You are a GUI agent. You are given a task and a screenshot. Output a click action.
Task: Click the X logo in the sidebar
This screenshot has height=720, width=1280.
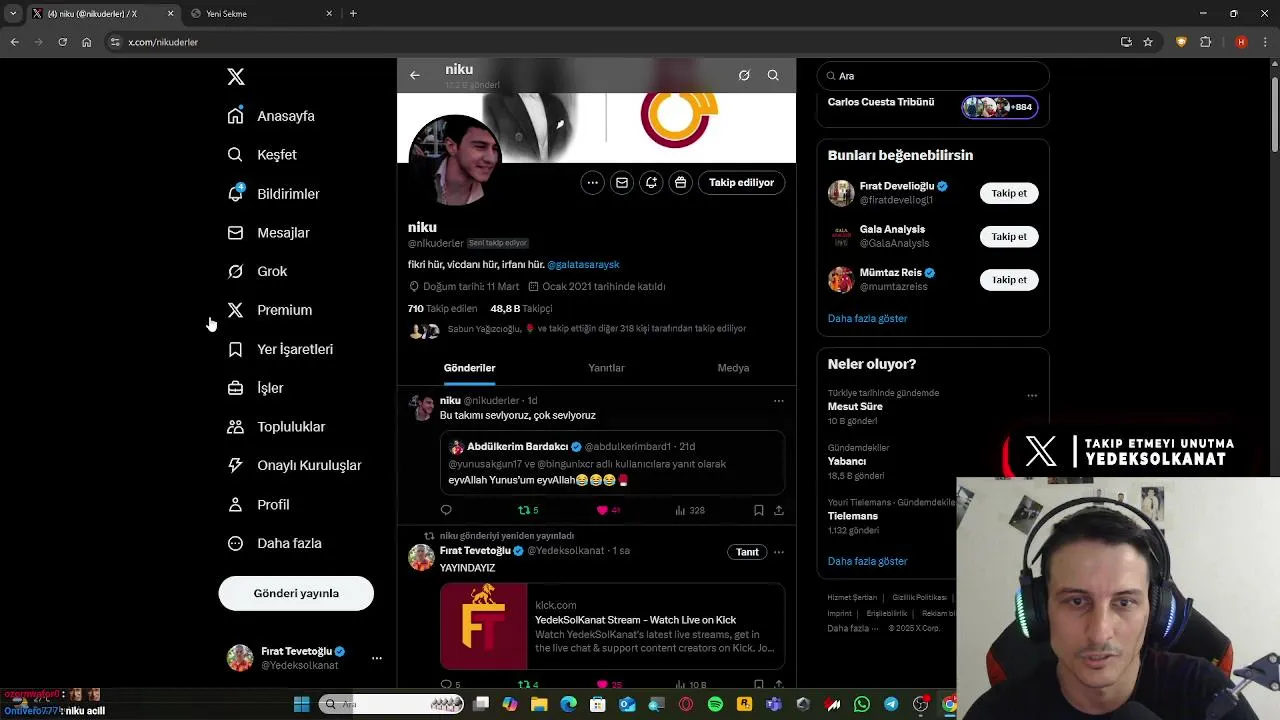[x=236, y=77]
